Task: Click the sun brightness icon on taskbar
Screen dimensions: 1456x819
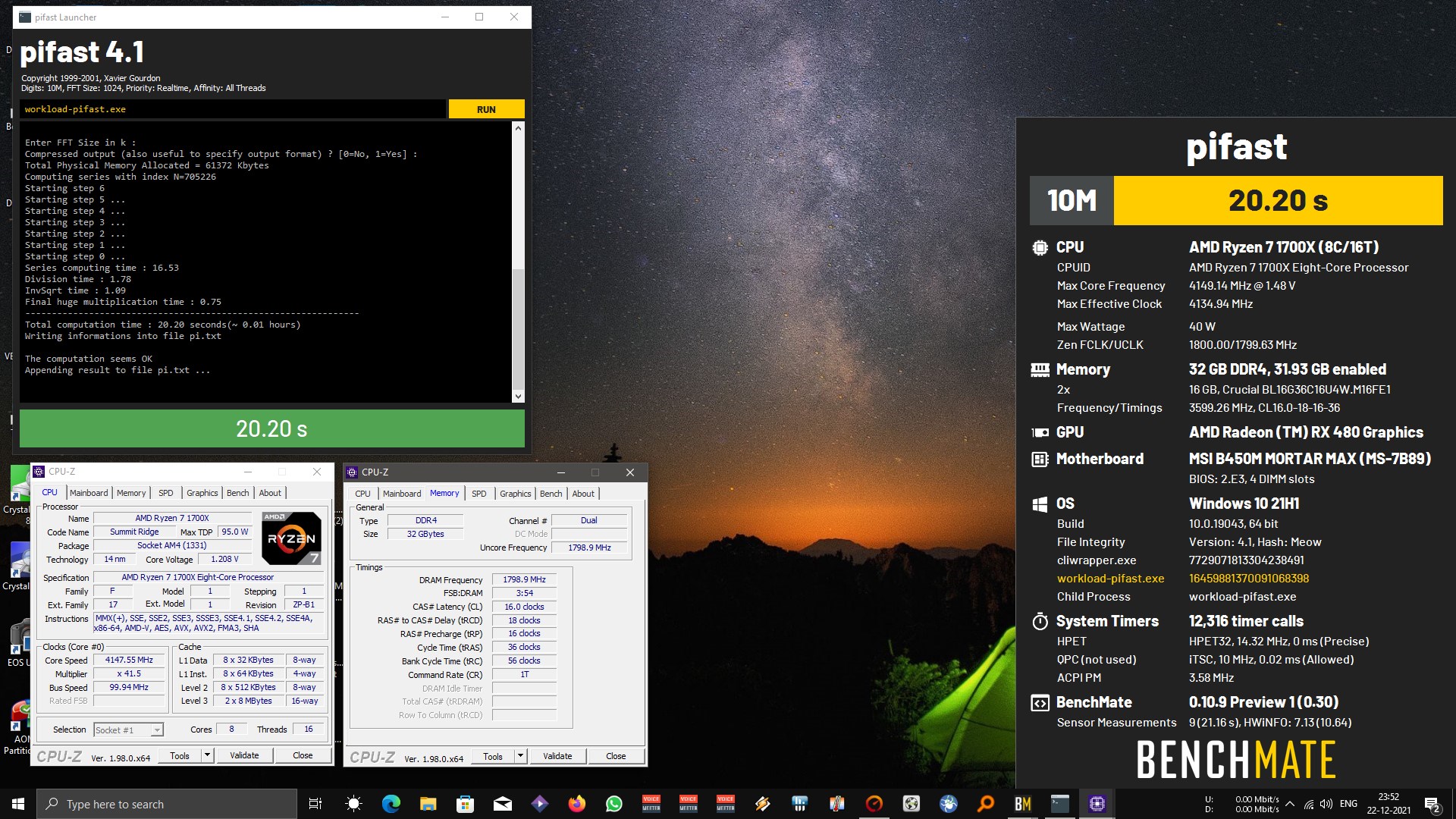Action: coord(353,804)
